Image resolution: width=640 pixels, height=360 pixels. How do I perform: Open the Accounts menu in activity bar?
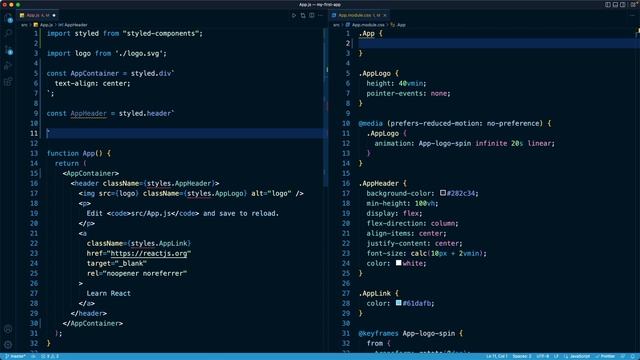(x=8, y=329)
